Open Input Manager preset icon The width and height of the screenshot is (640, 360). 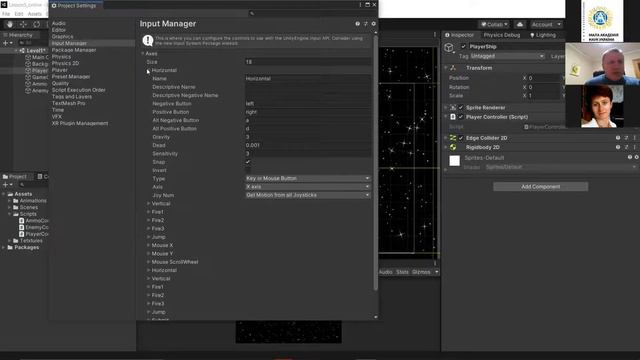(x=366, y=24)
